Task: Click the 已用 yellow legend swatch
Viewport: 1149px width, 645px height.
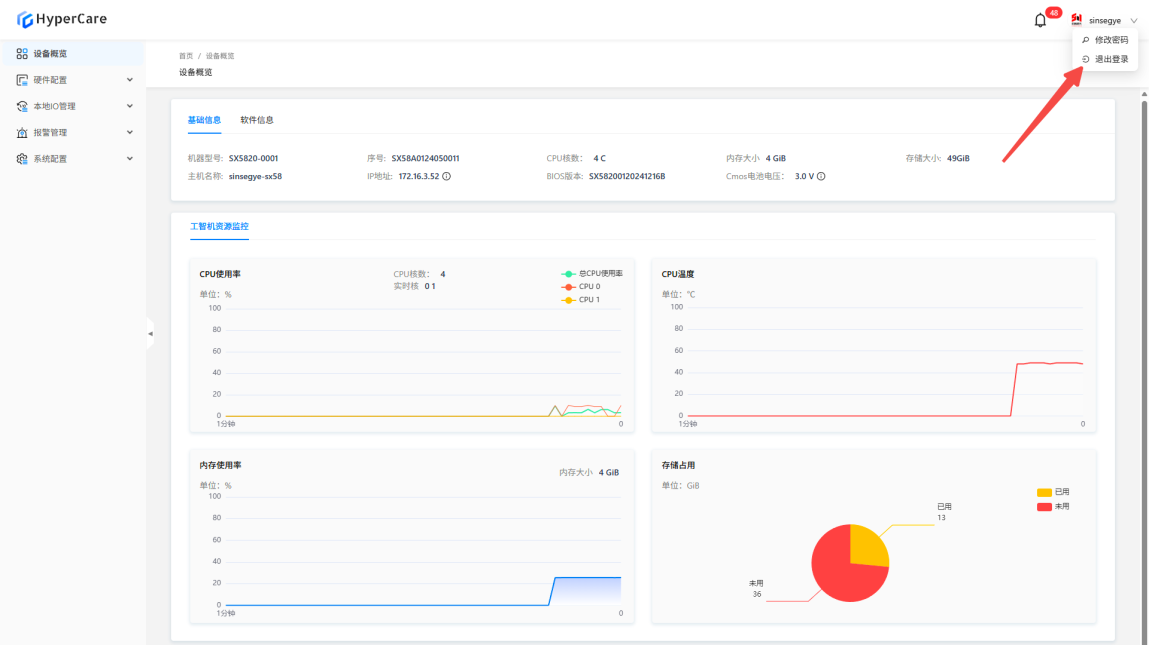Action: click(1044, 492)
